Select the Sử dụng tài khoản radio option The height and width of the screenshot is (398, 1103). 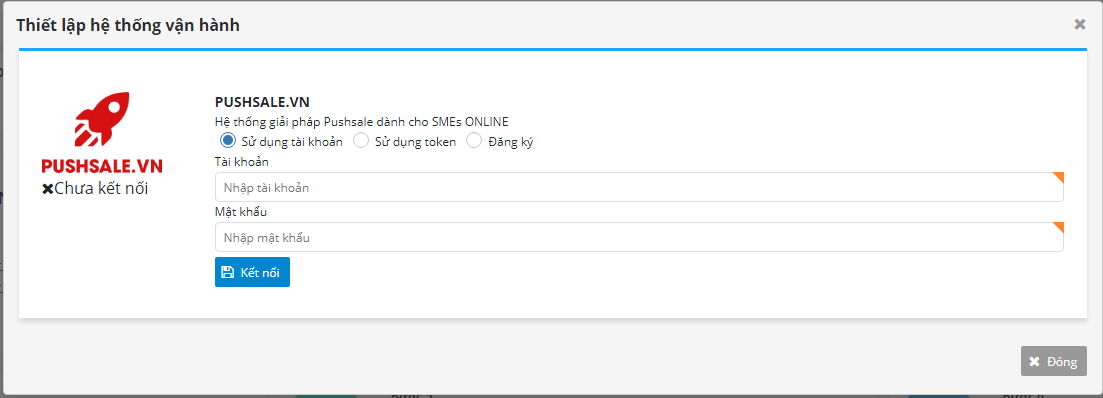(x=228, y=141)
